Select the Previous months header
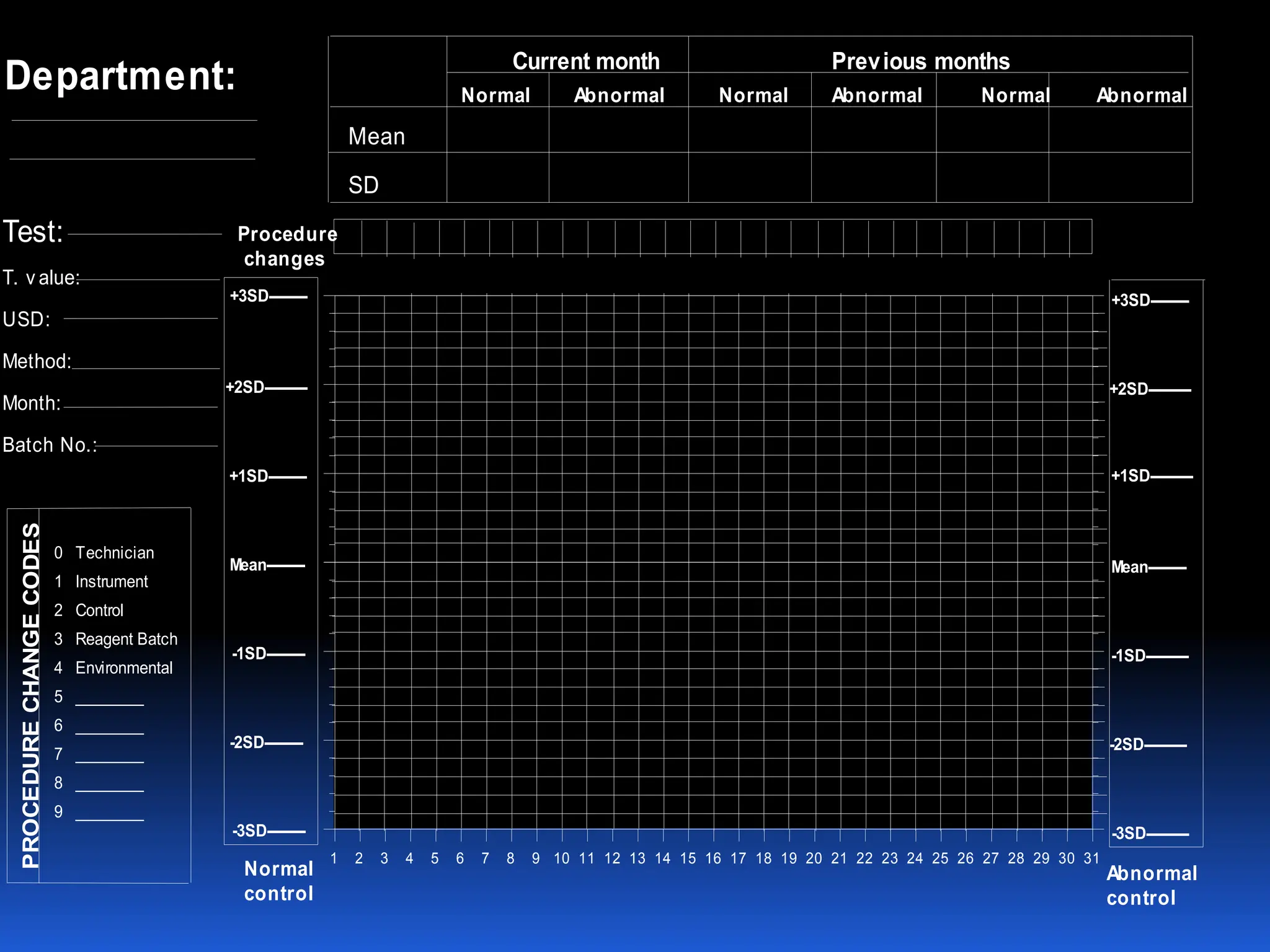 pos(920,61)
